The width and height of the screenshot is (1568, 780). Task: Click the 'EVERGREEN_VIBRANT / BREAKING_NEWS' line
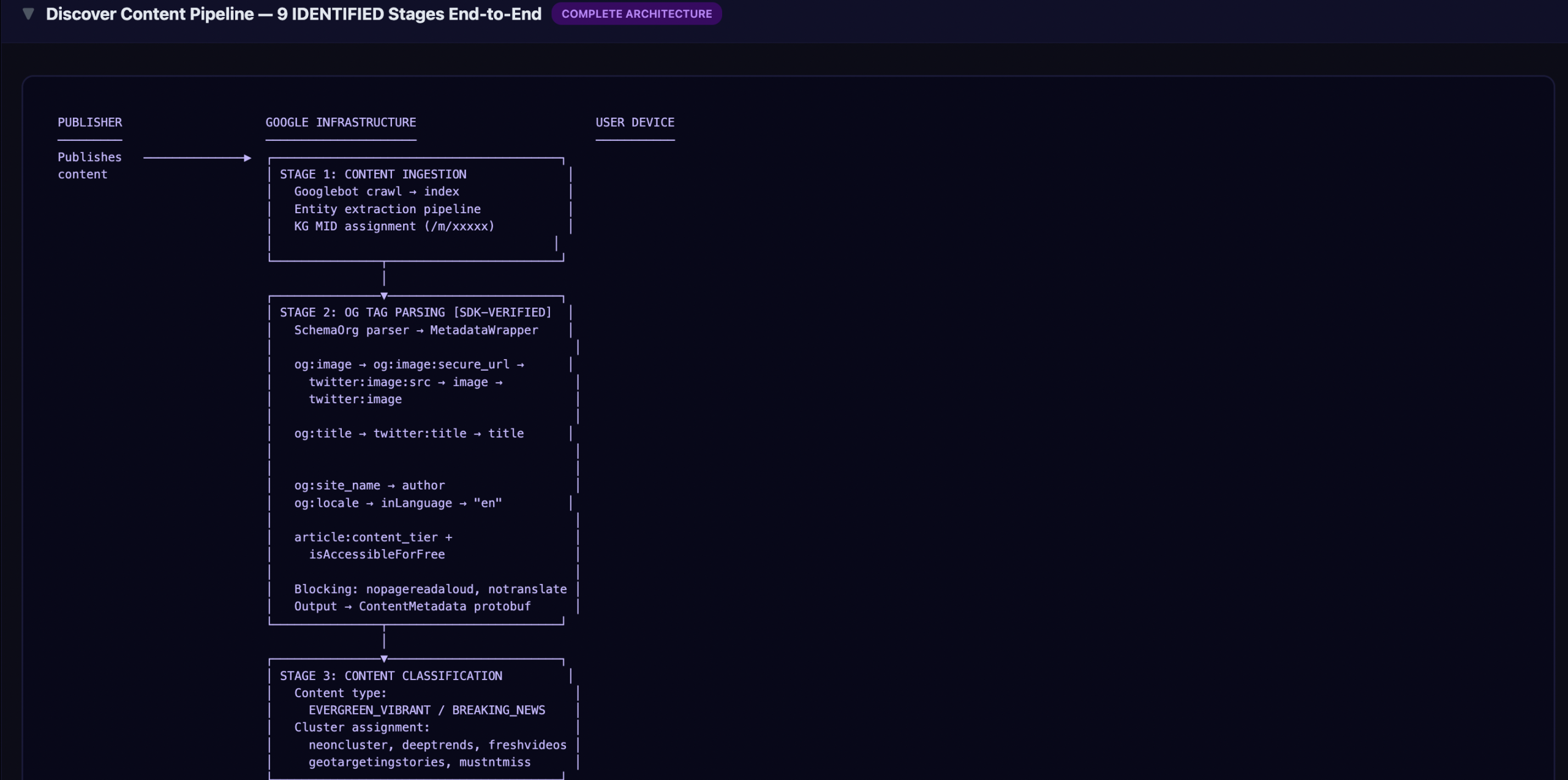pyautogui.click(x=426, y=710)
